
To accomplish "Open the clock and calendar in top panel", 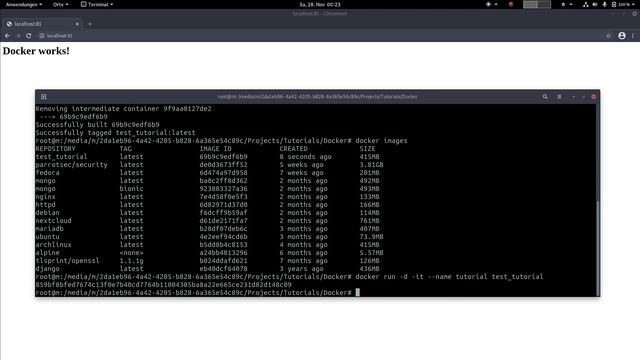I will (320, 4).
